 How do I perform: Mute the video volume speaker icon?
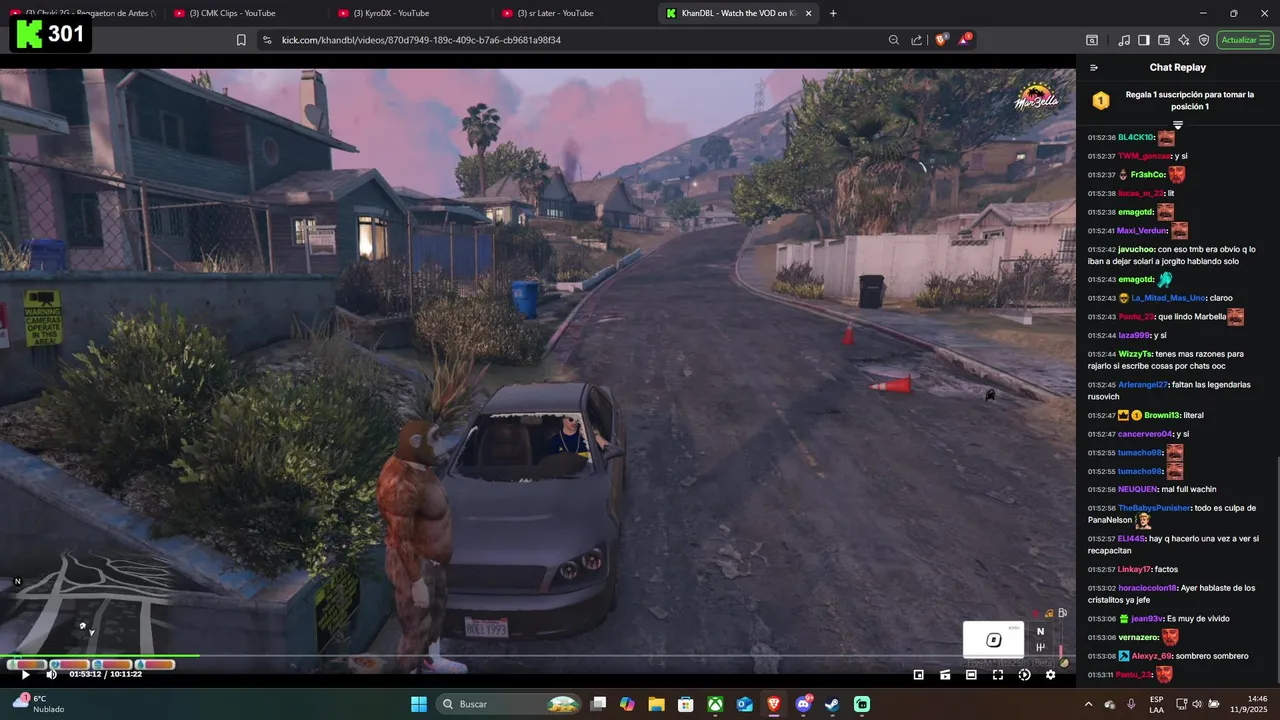51,674
